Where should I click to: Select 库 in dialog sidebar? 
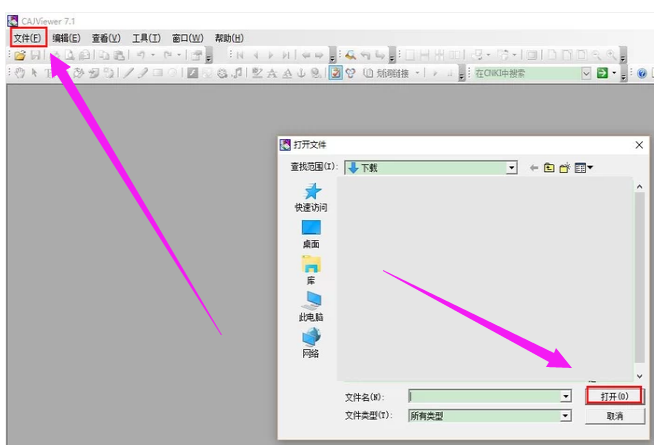click(311, 270)
